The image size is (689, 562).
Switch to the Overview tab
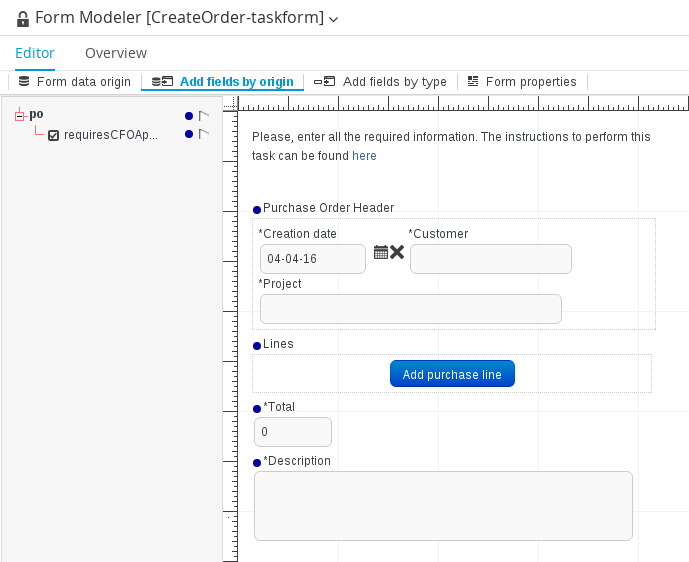(116, 53)
